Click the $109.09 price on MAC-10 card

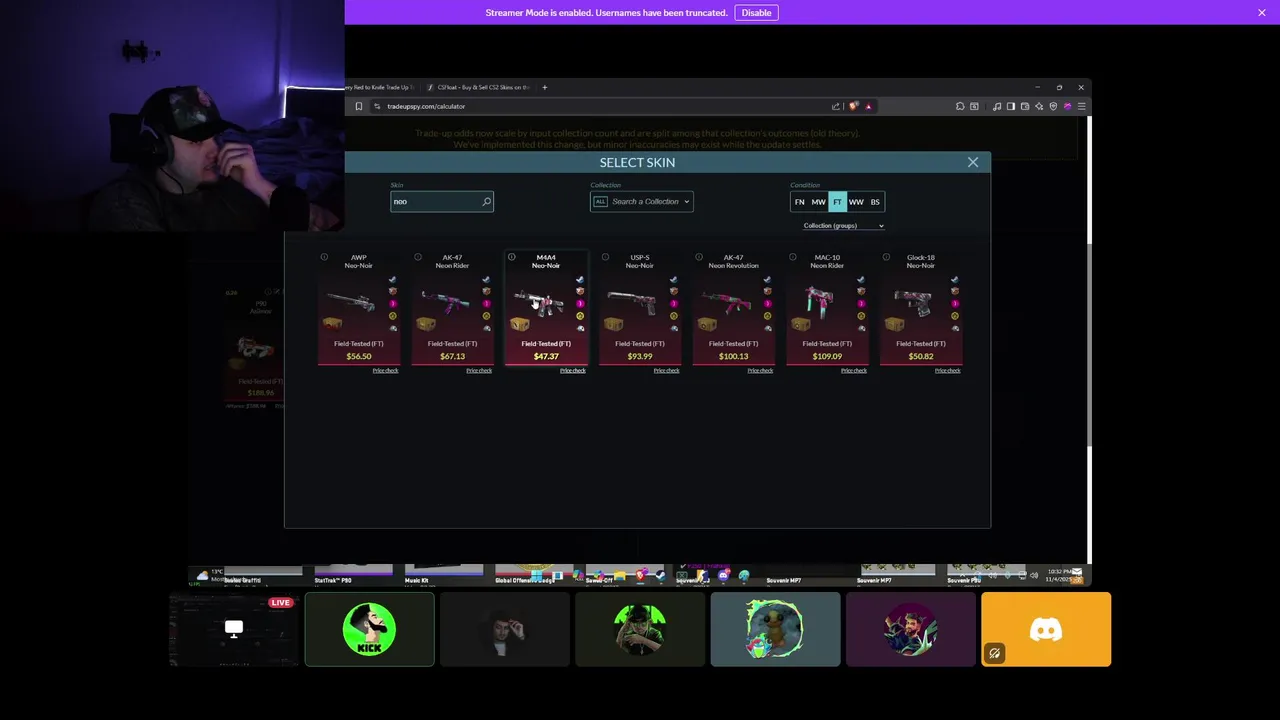827,356
